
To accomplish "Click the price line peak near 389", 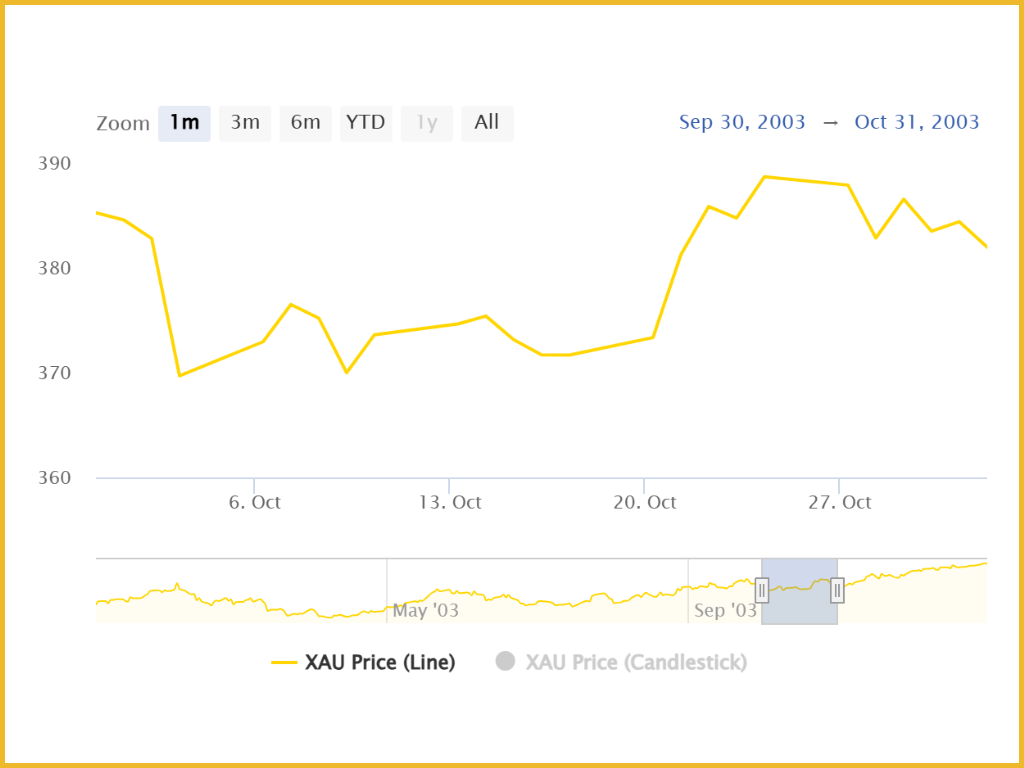I will (765, 177).
